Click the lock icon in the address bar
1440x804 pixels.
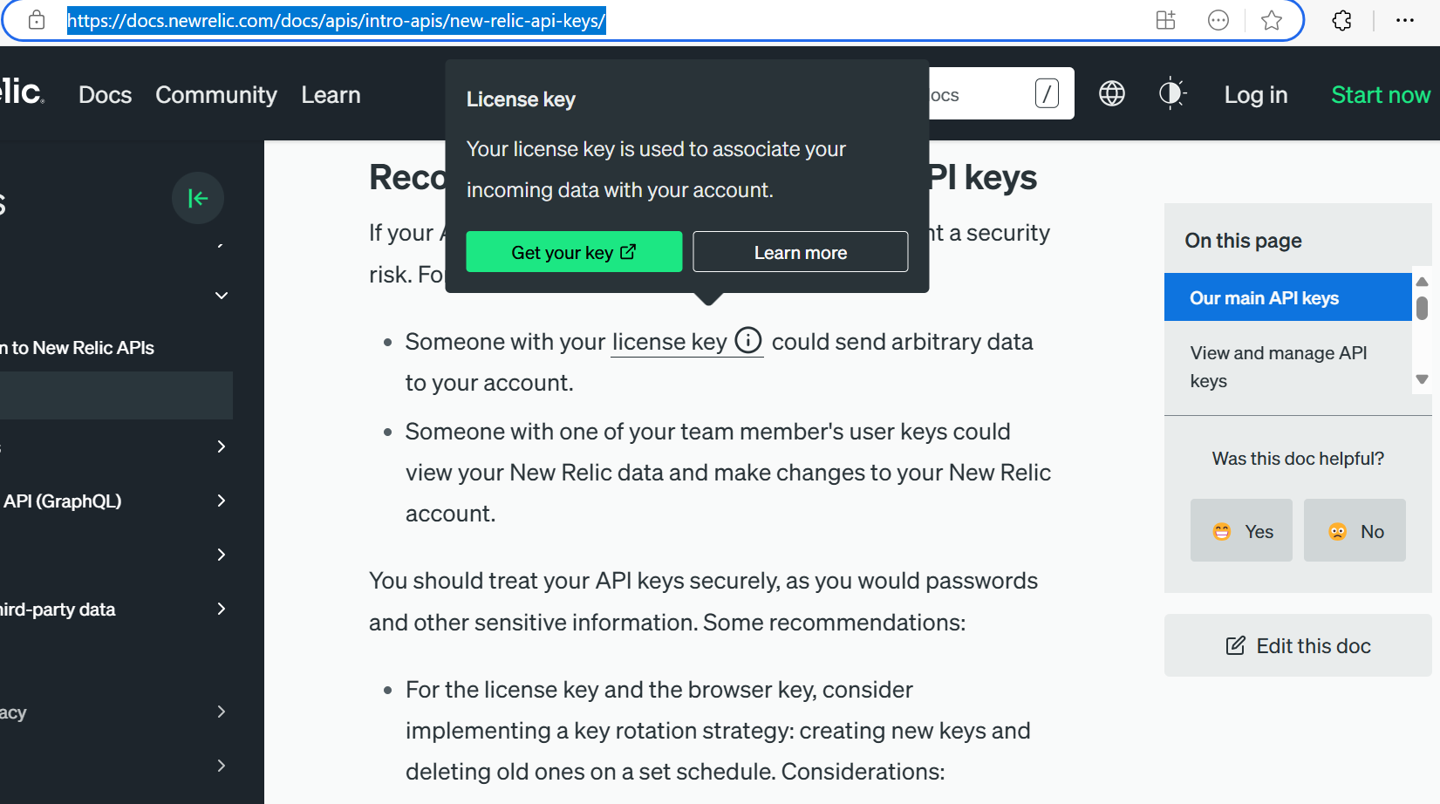(36, 20)
